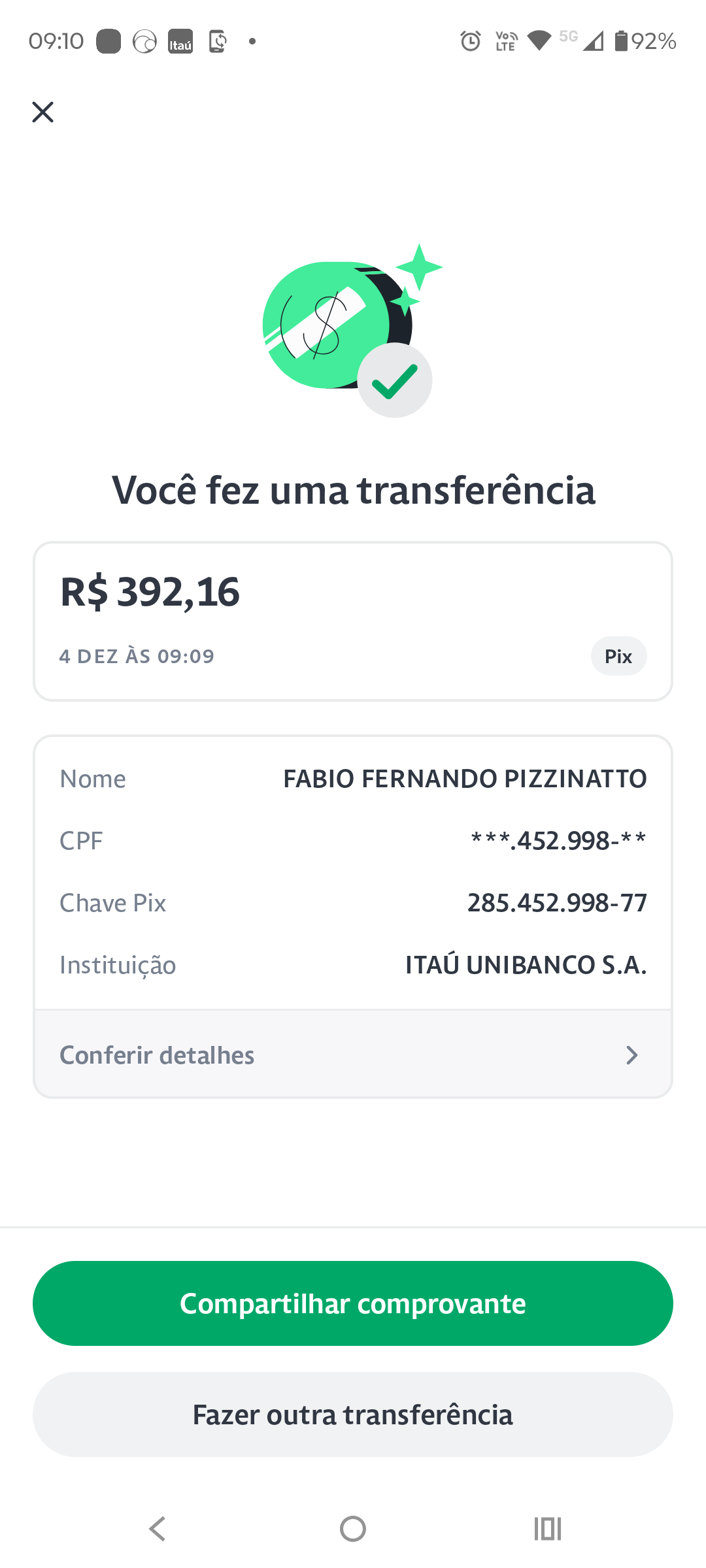This screenshot has height=1568, width=706.
Task: Tap the alarm clock status icon
Action: [x=471, y=42]
